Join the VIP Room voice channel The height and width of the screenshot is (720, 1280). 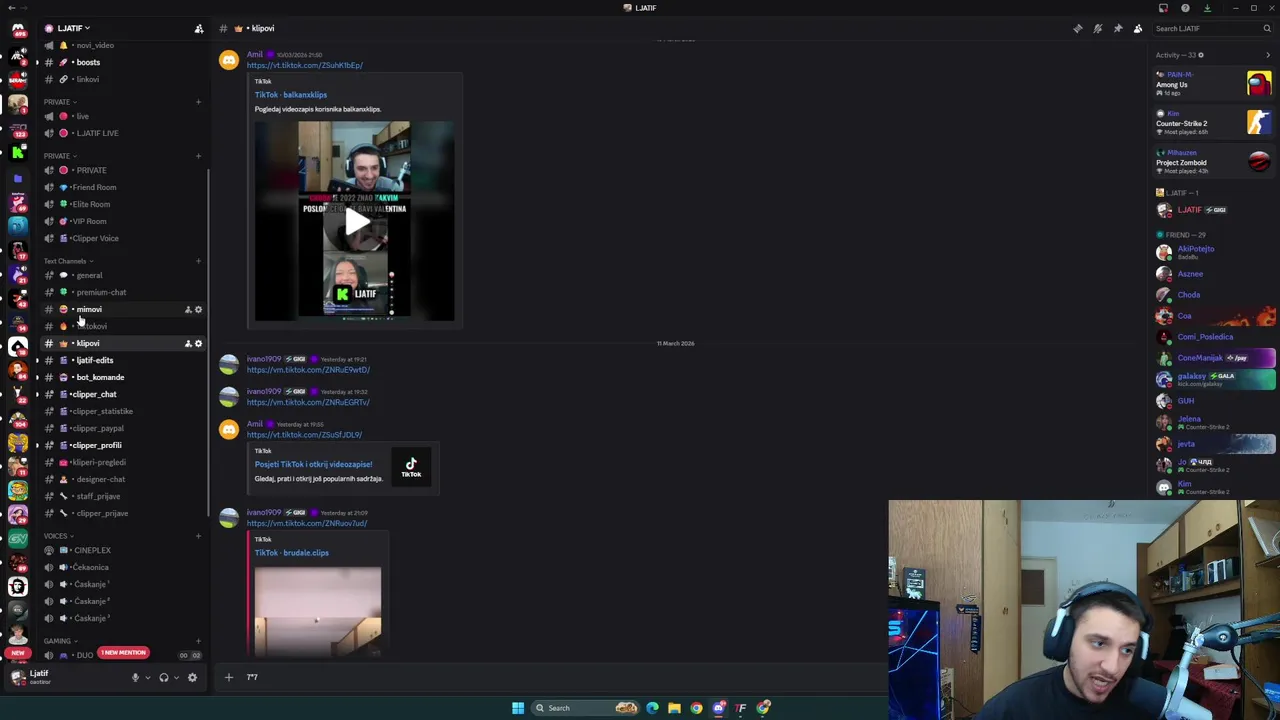122,221
